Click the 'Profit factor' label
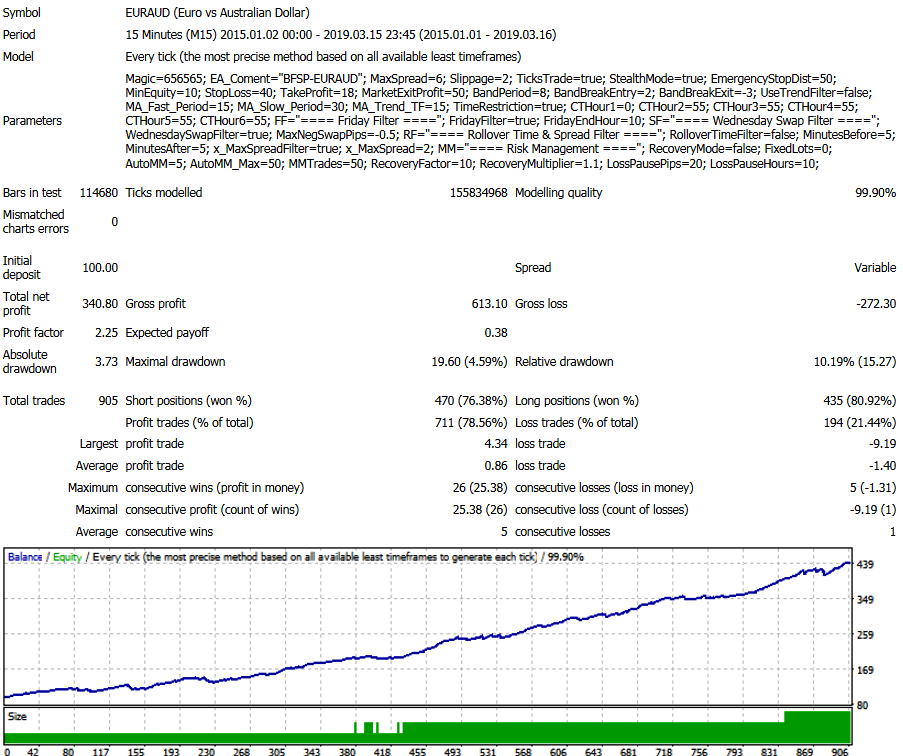Viewport: 903px width, 756px height. click(33, 333)
